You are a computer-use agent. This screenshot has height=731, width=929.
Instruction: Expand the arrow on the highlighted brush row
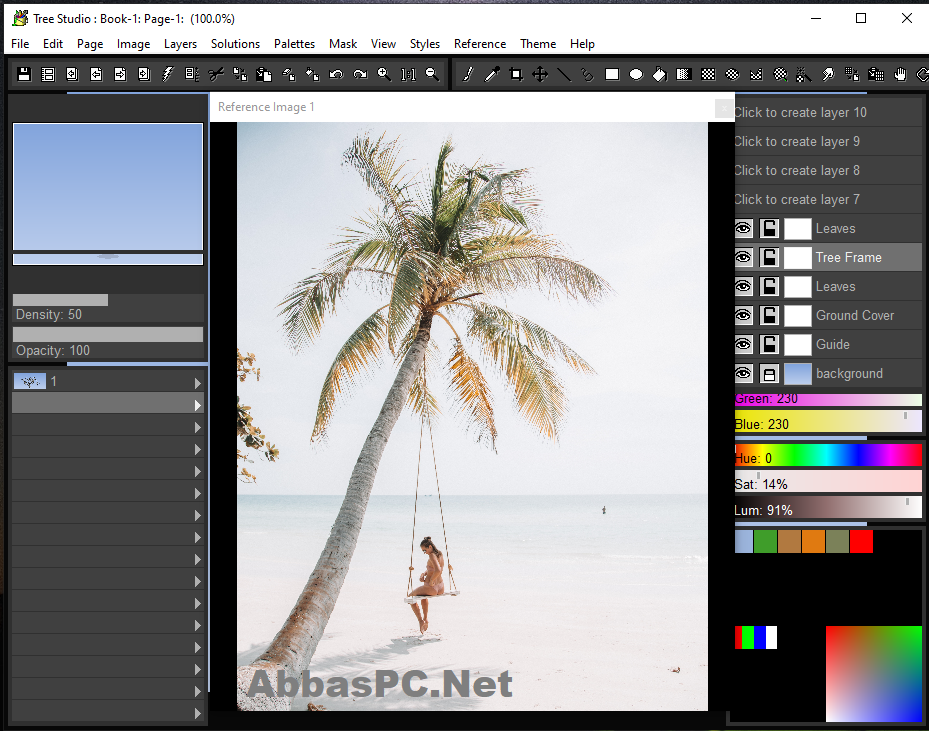(x=198, y=405)
